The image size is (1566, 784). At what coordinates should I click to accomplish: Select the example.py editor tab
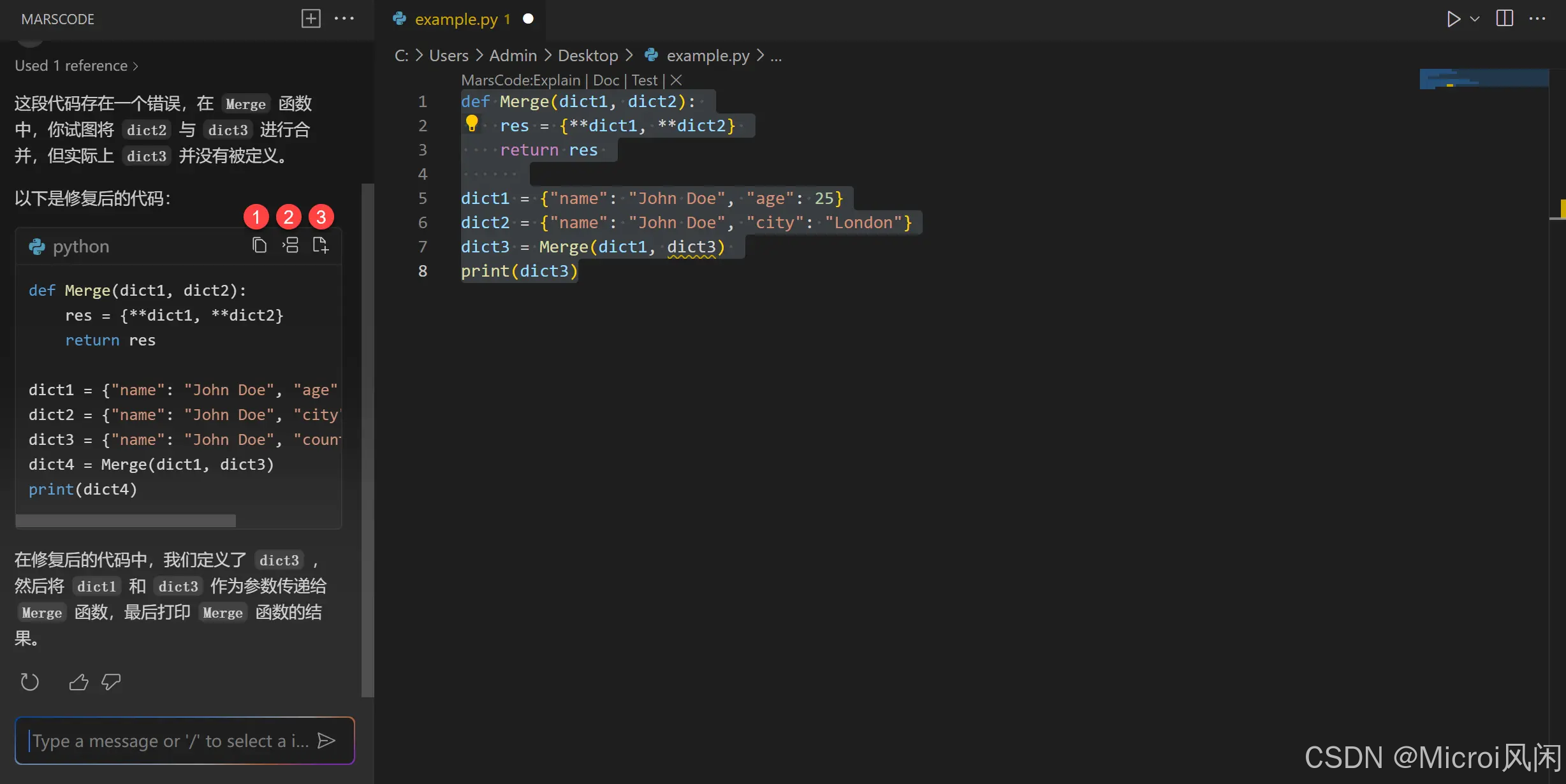click(456, 19)
